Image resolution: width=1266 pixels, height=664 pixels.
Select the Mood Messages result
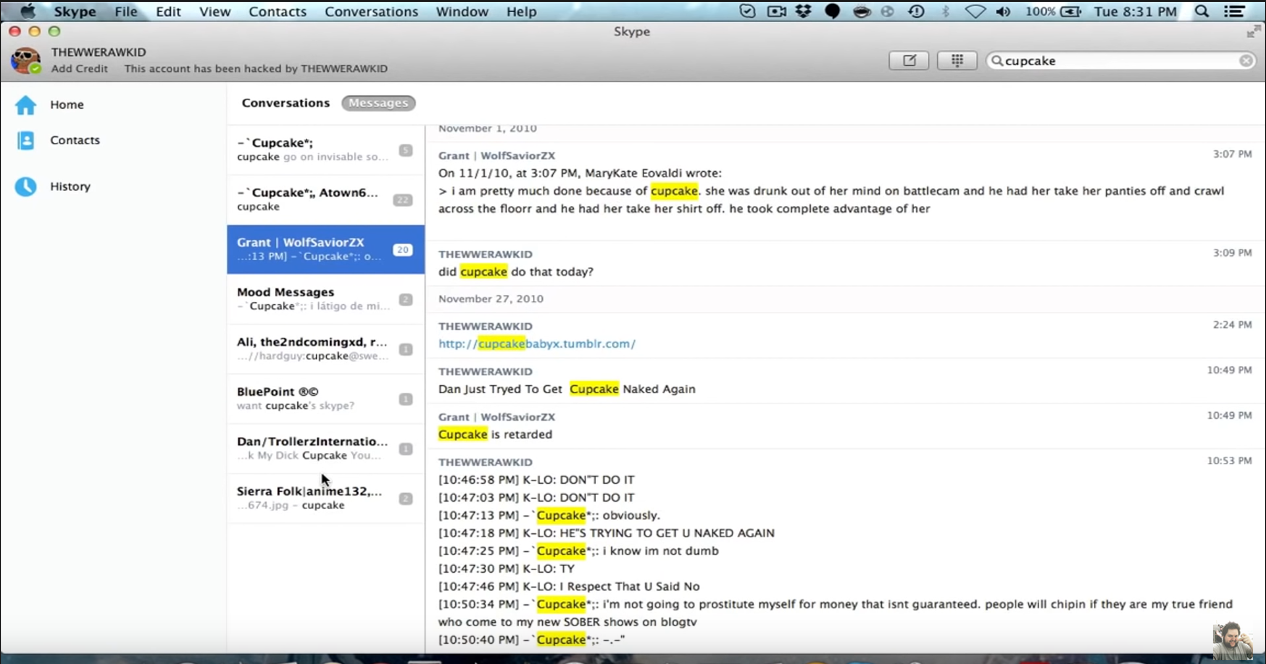326,299
